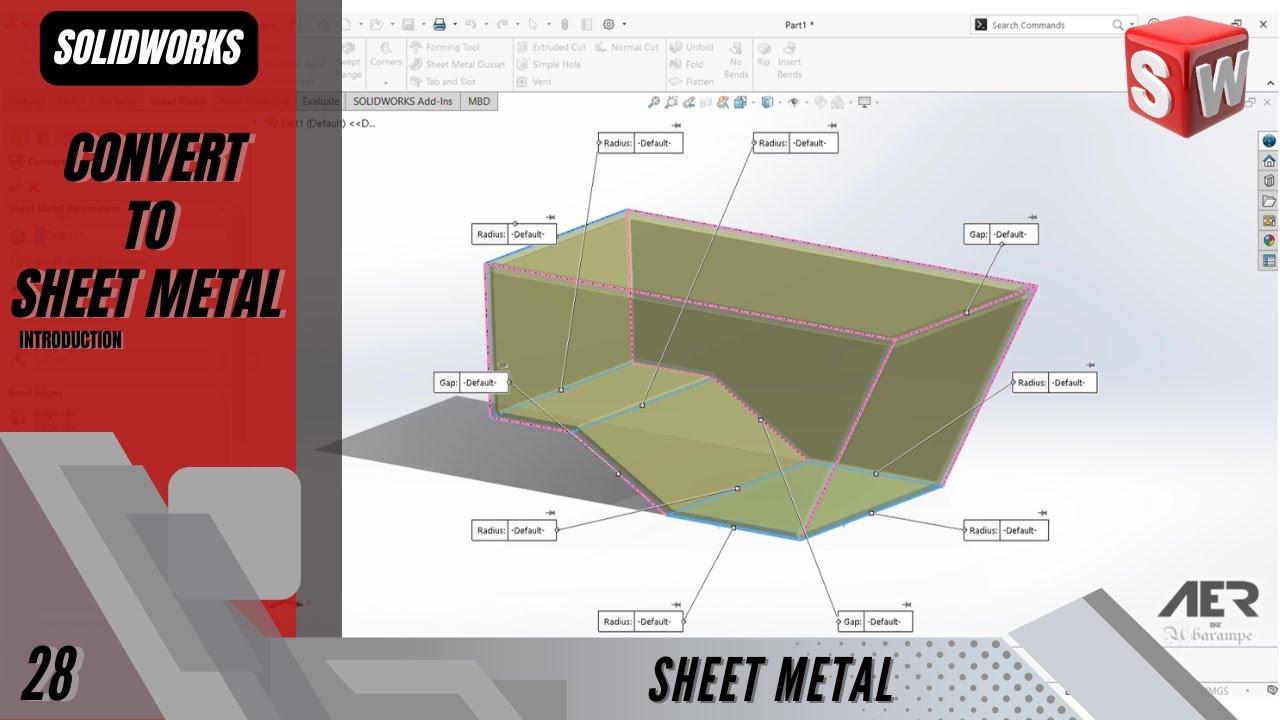Open the task pane Home tab icon
This screenshot has height=720, width=1280.
tap(1269, 161)
